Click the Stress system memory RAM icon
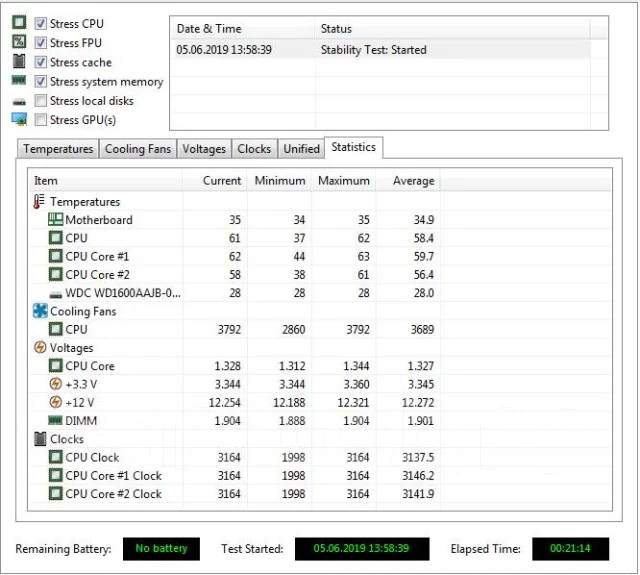Viewport: 640px width, 575px height. pyautogui.click(x=19, y=80)
